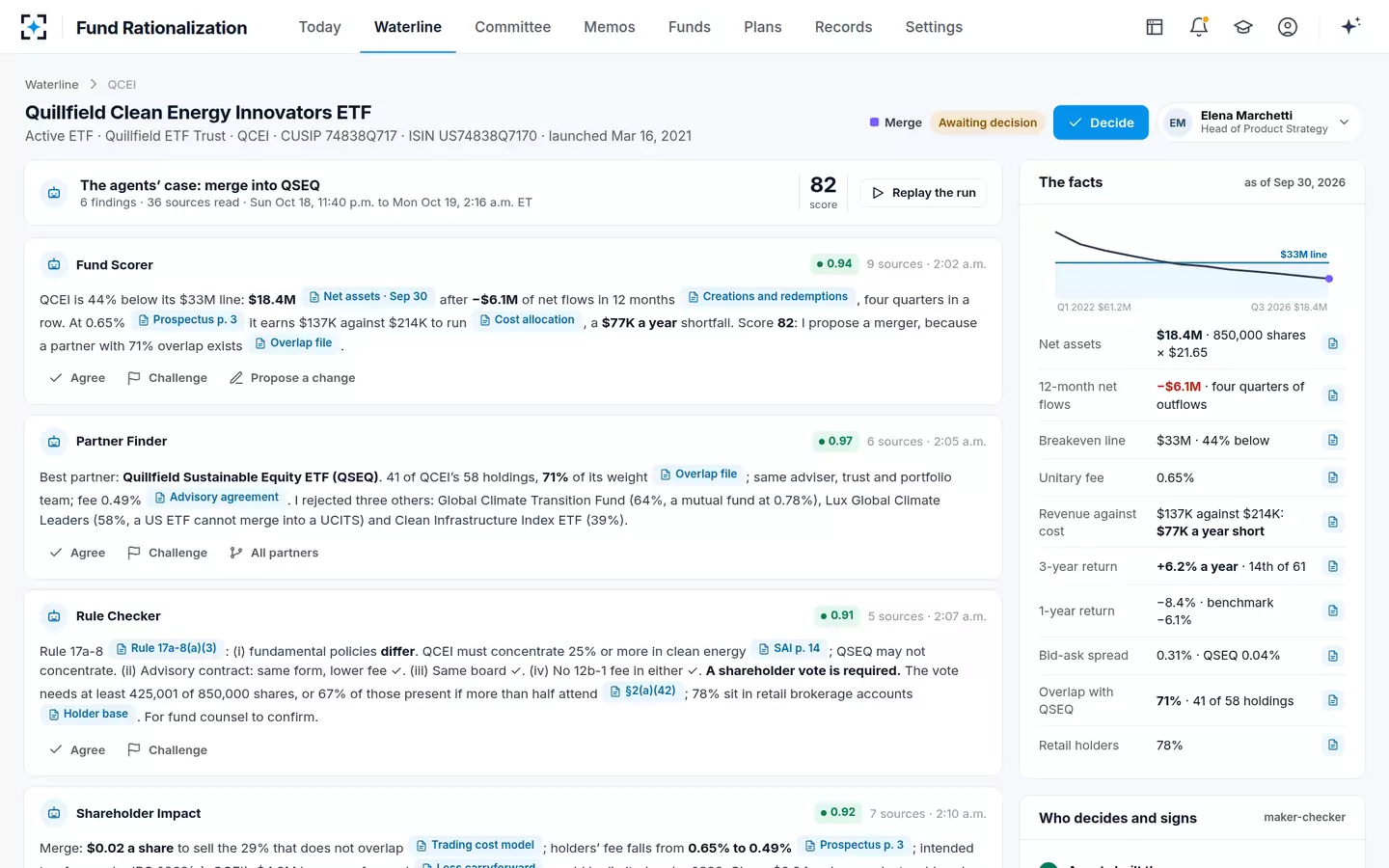Open source for 1-year return fact
1389x868 pixels.
pyautogui.click(x=1333, y=610)
